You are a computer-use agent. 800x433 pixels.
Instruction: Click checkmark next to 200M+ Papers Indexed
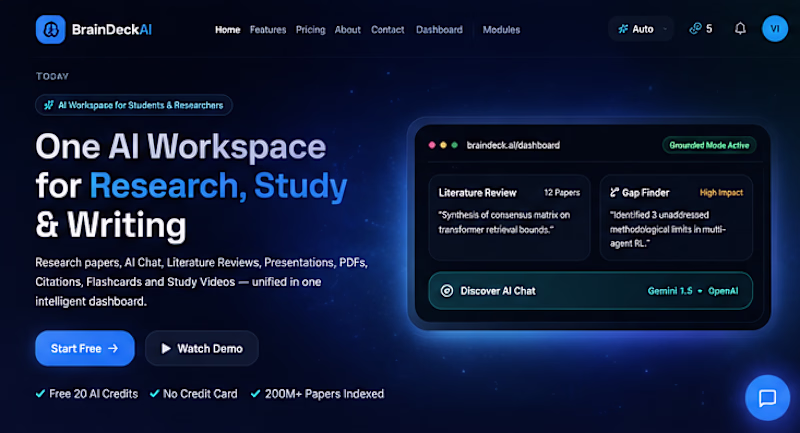click(256, 394)
